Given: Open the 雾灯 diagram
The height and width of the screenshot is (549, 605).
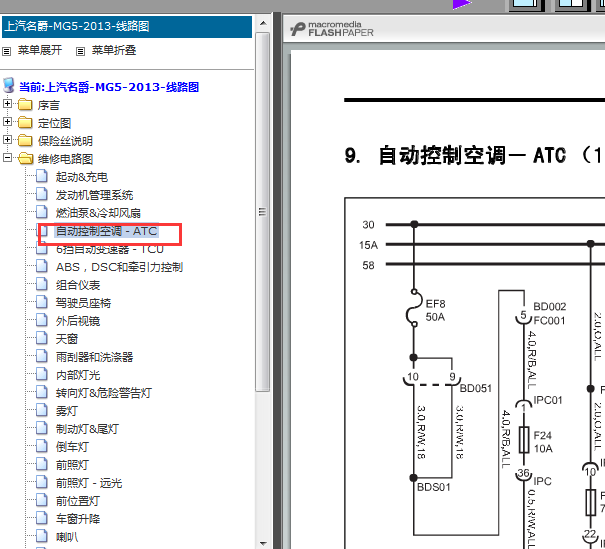Looking at the screenshot, I should (67, 411).
